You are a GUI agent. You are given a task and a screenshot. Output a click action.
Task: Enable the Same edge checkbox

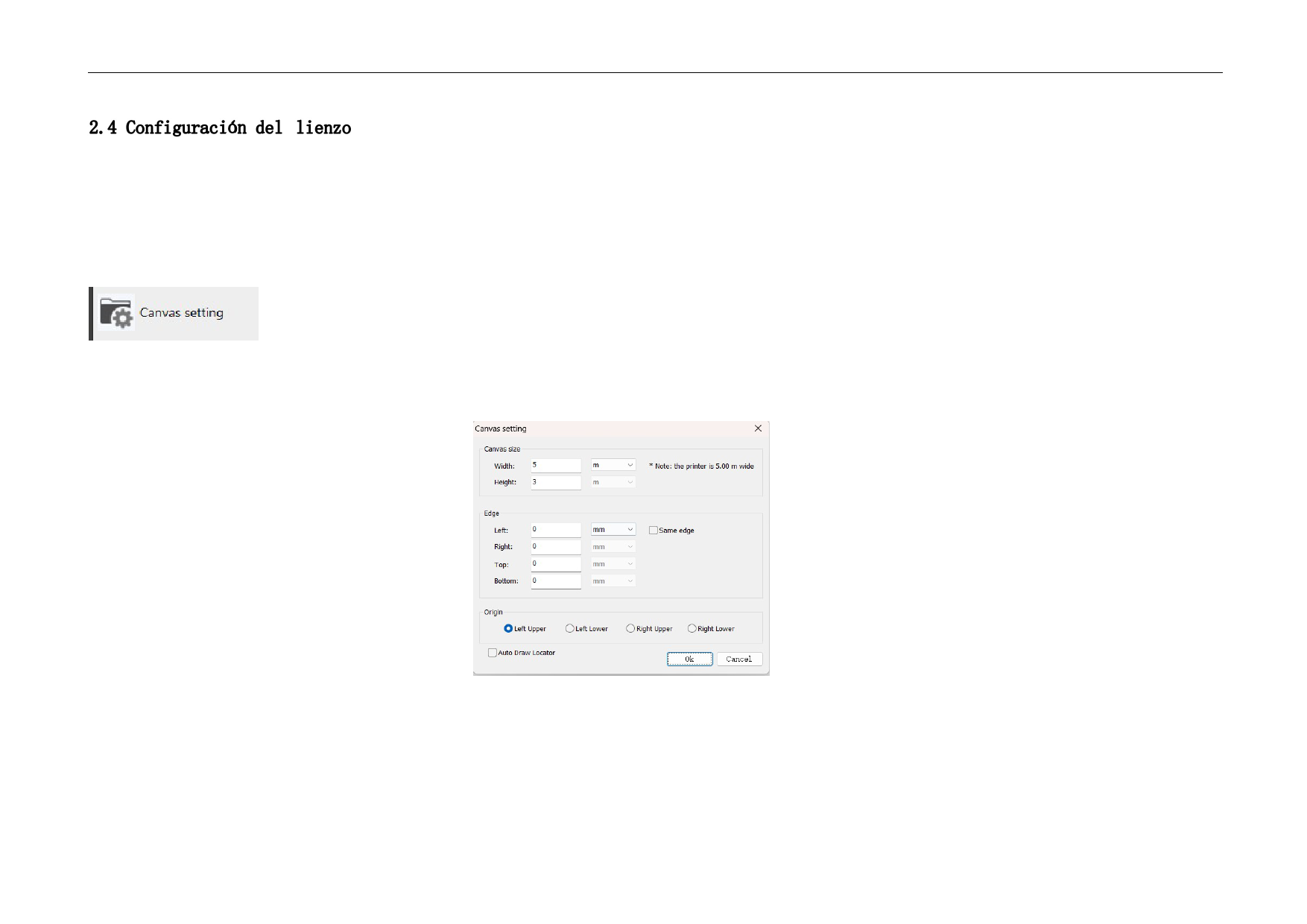pyautogui.click(x=653, y=531)
